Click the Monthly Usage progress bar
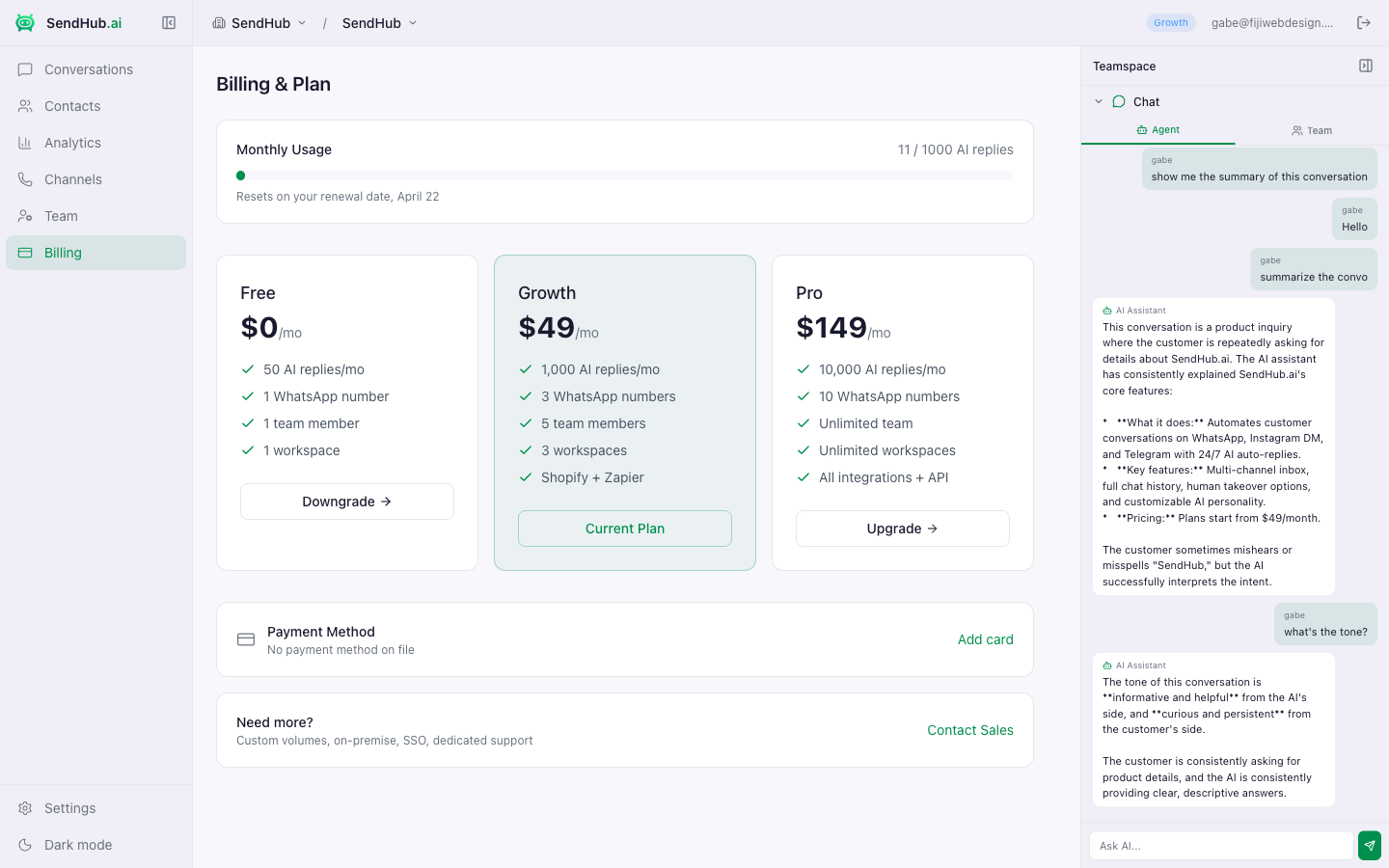The width and height of the screenshot is (1389, 868). pyautogui.click(x=625, y=176)
